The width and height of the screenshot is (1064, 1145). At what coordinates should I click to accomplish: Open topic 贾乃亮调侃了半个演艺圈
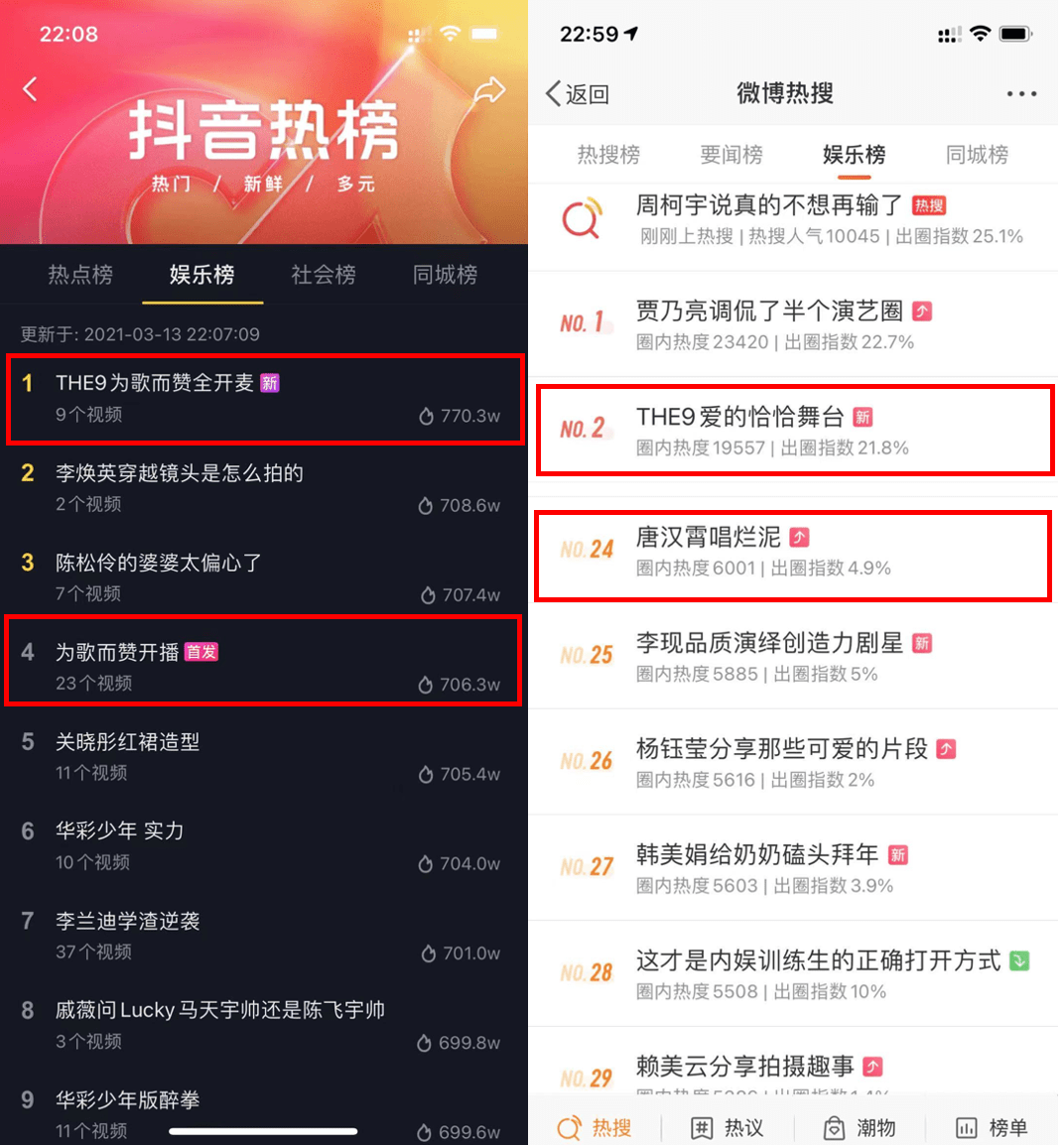[x=793, y=325]
